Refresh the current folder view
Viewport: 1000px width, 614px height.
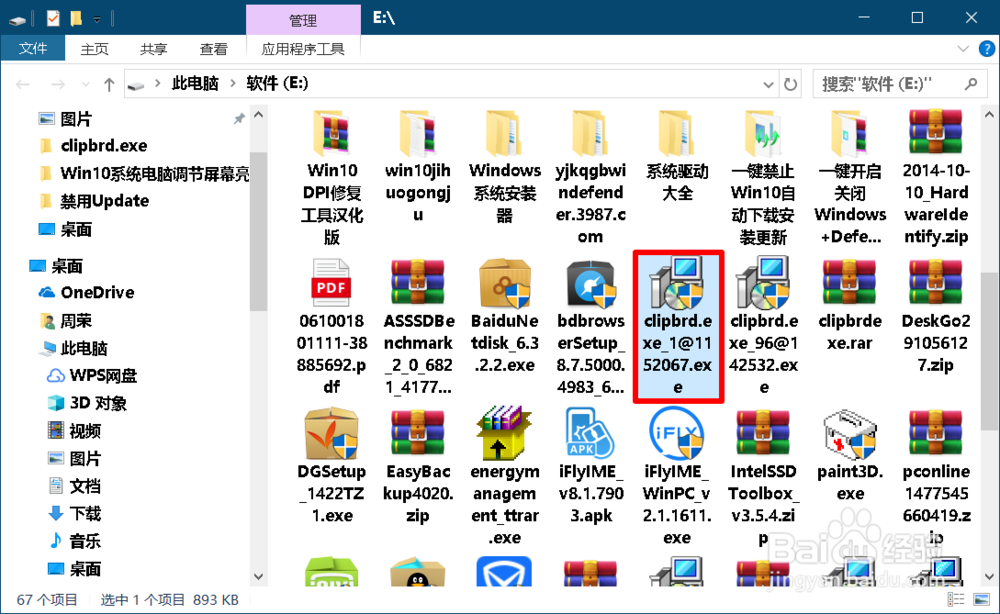coord(790,84)
